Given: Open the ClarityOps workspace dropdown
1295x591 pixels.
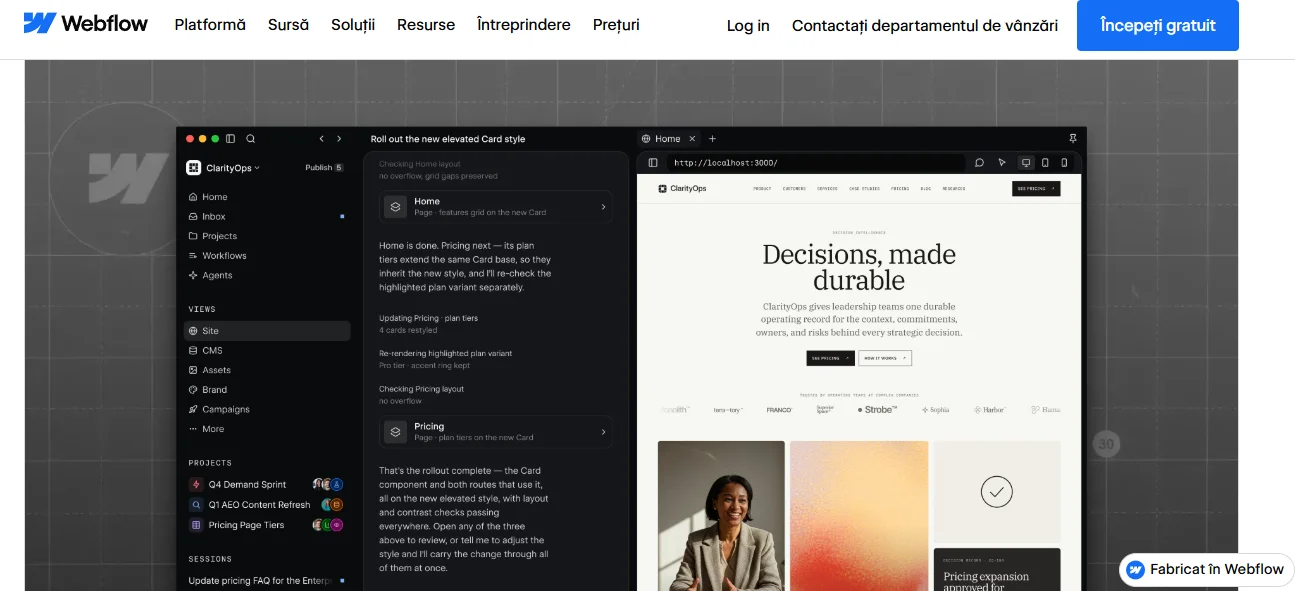Looking at the screenshot, I should 233,168.
